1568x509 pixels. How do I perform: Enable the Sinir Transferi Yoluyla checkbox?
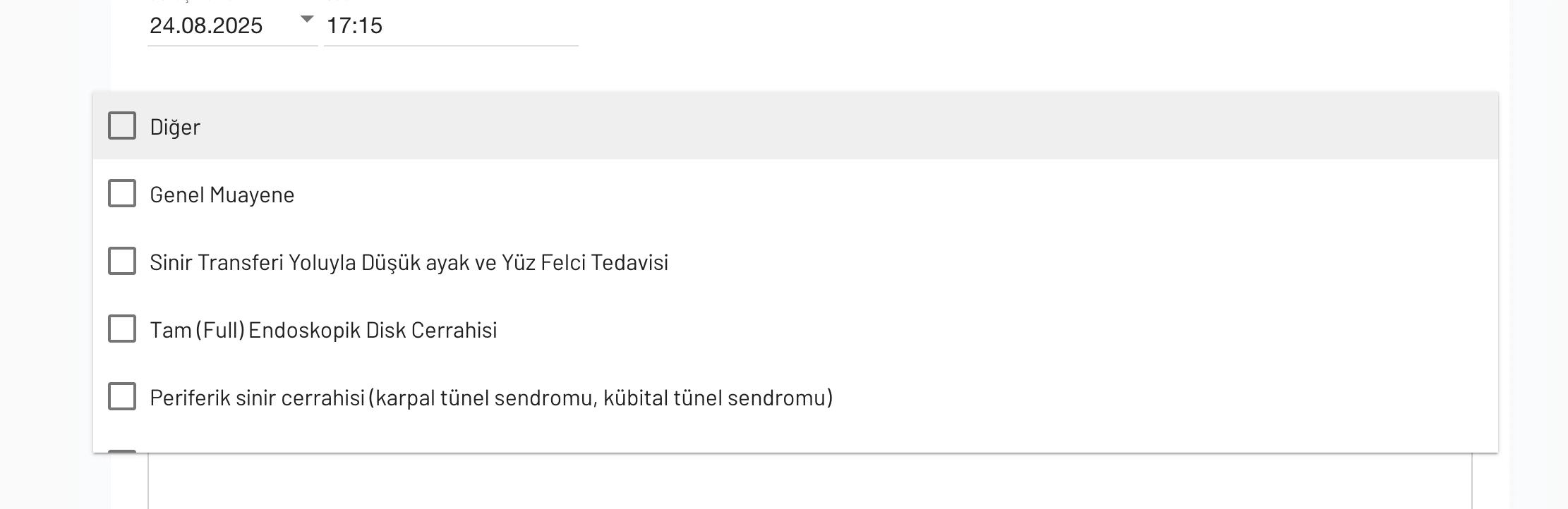click(122, 262)
